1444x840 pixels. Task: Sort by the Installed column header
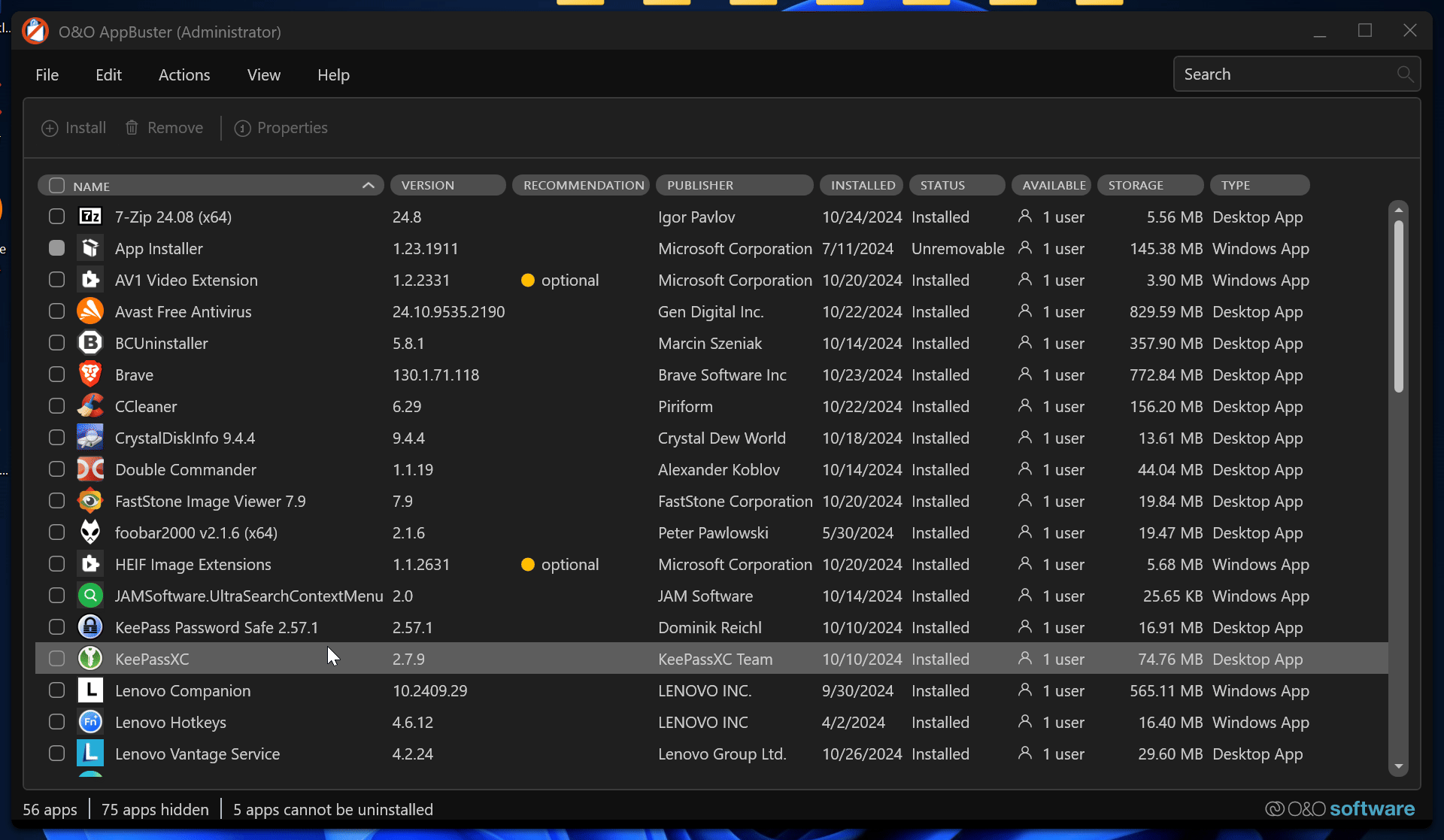point(863,185)
